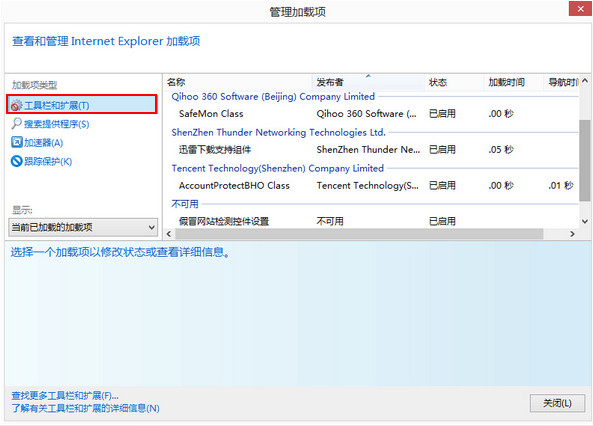Click the Tencent Technology(S... publisher cell
593x426 pixels.
coord(368,186)
